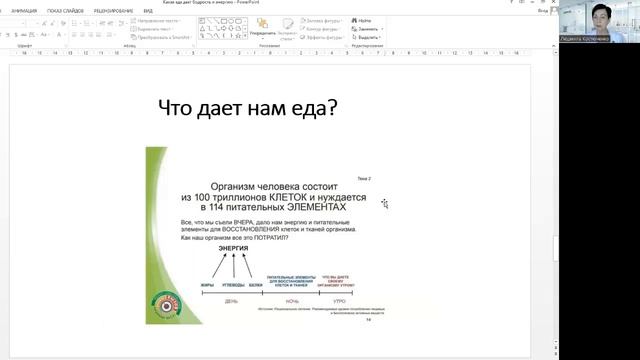Switch to the ВИД tab
This screenshot has height=360, width=640.
click(x=148, y=11)
